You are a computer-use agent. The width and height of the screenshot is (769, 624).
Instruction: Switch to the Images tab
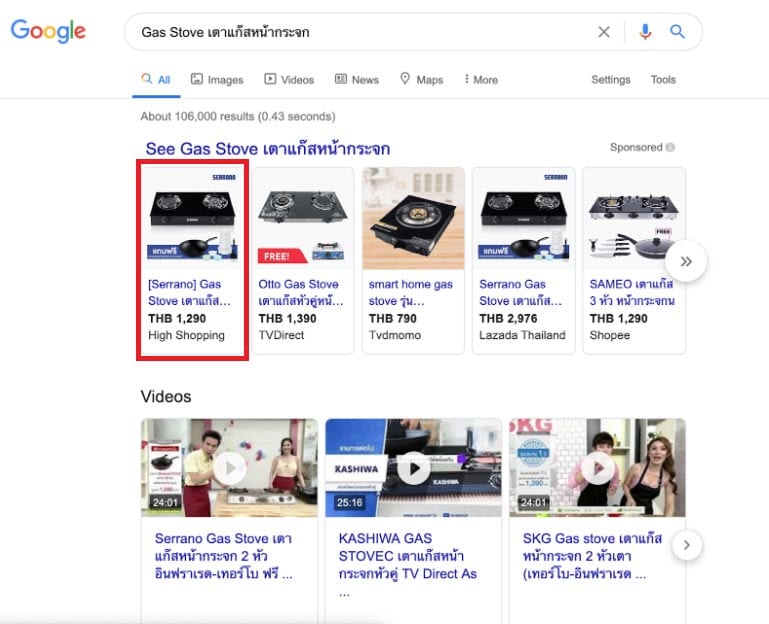(x=217, y=79)
